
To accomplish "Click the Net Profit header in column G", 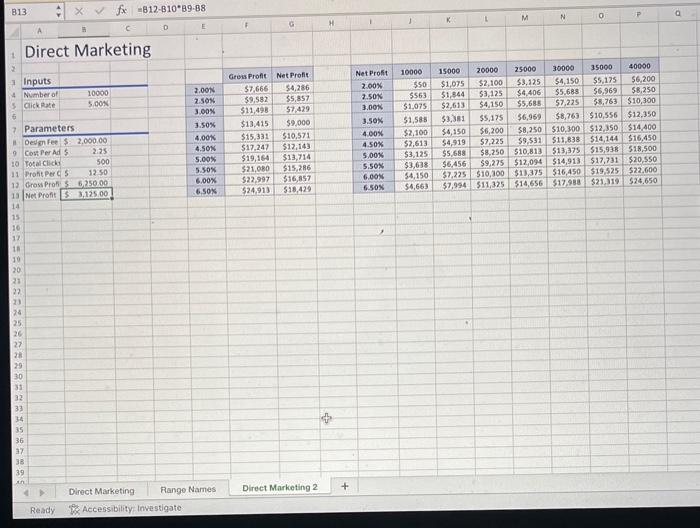I will tap(292, 75).
